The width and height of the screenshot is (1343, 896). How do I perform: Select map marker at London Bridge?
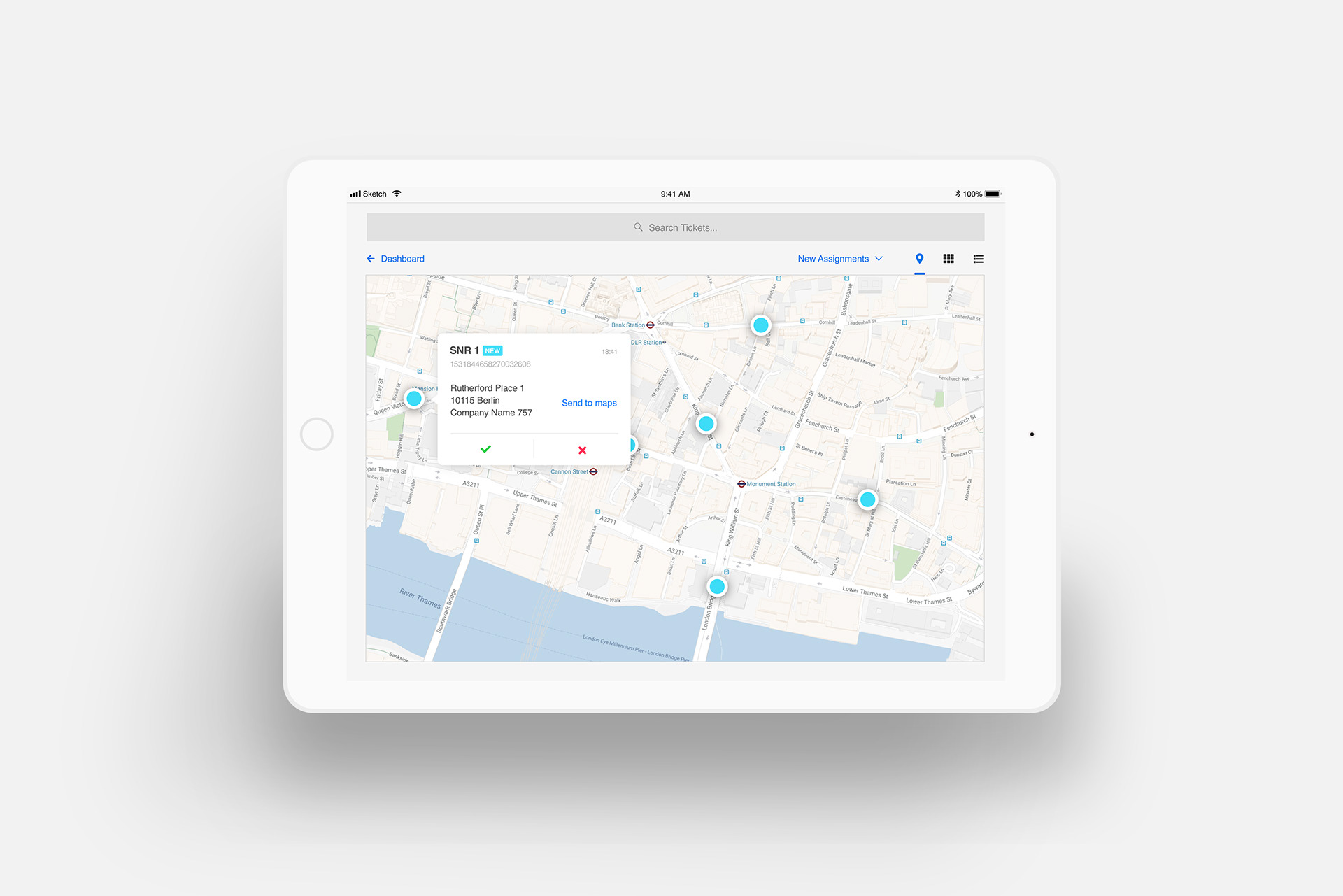coord(717,586)
